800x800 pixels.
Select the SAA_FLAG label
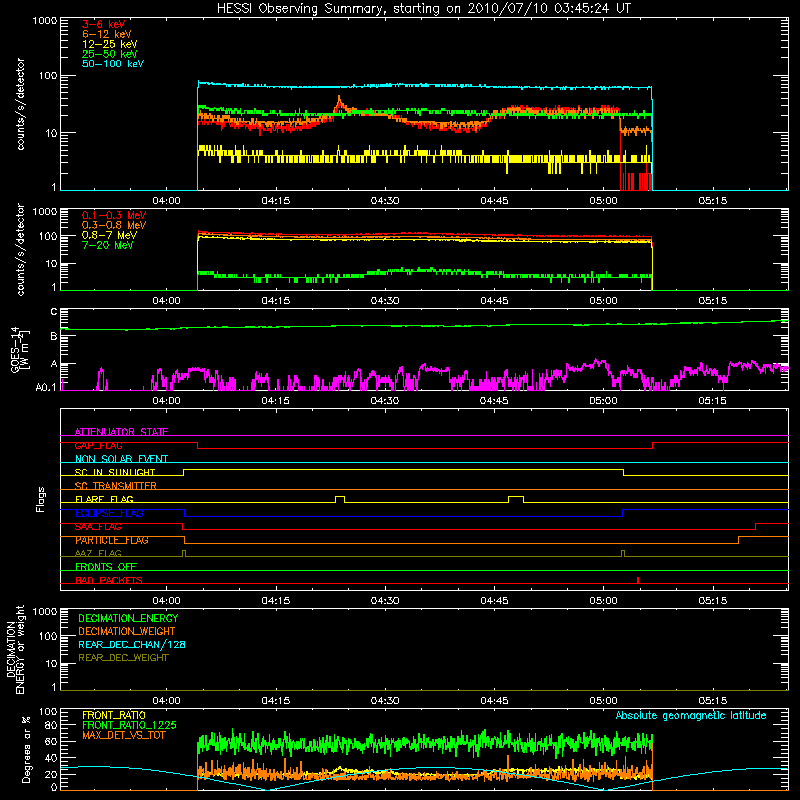(x=98, y=527)
